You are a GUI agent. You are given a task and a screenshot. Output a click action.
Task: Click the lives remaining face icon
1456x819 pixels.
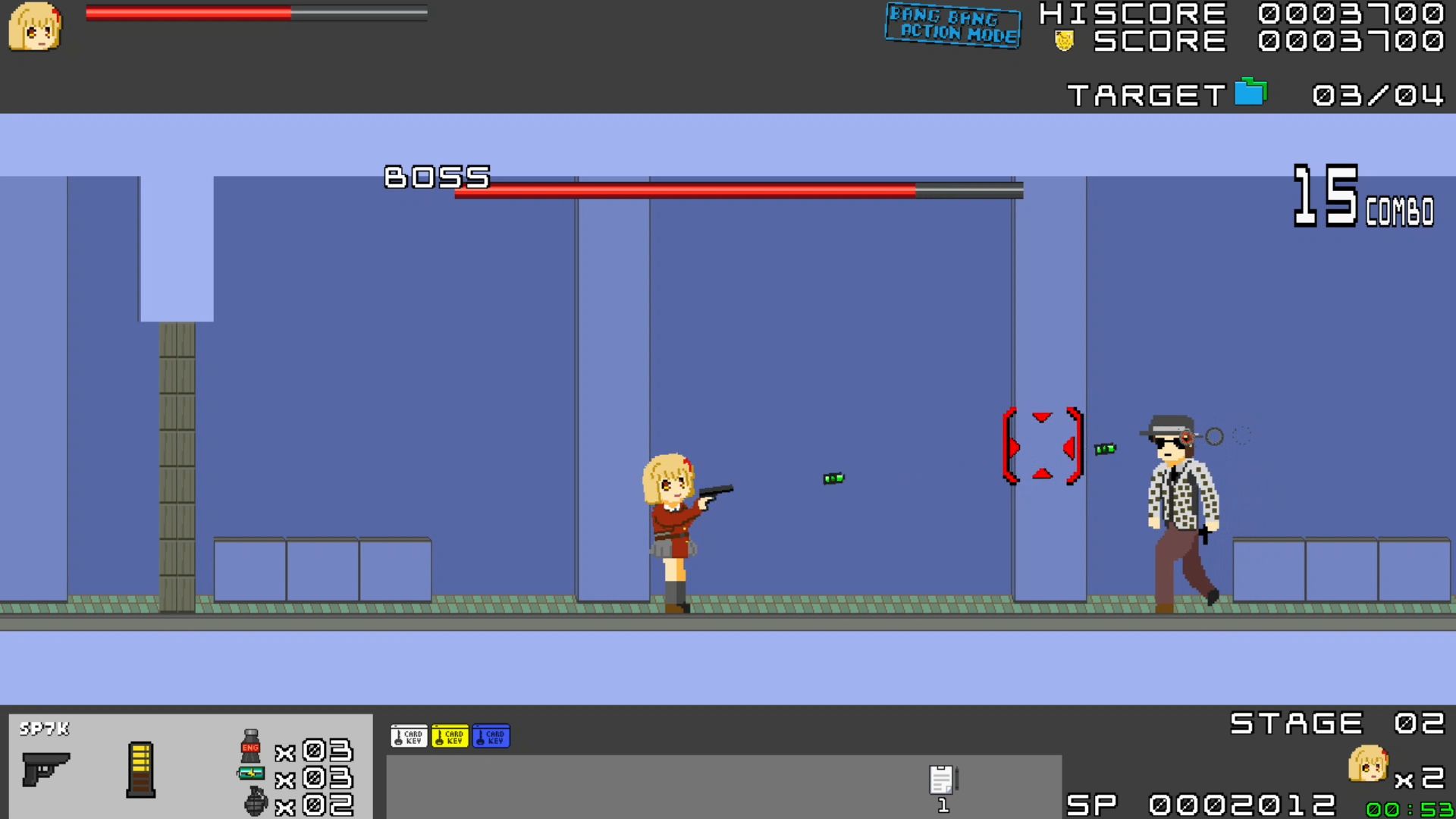tap(1368, 764)
